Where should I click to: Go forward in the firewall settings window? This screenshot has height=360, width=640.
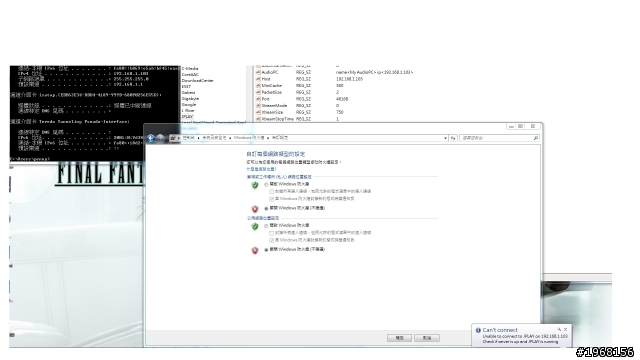coord(160,138)
